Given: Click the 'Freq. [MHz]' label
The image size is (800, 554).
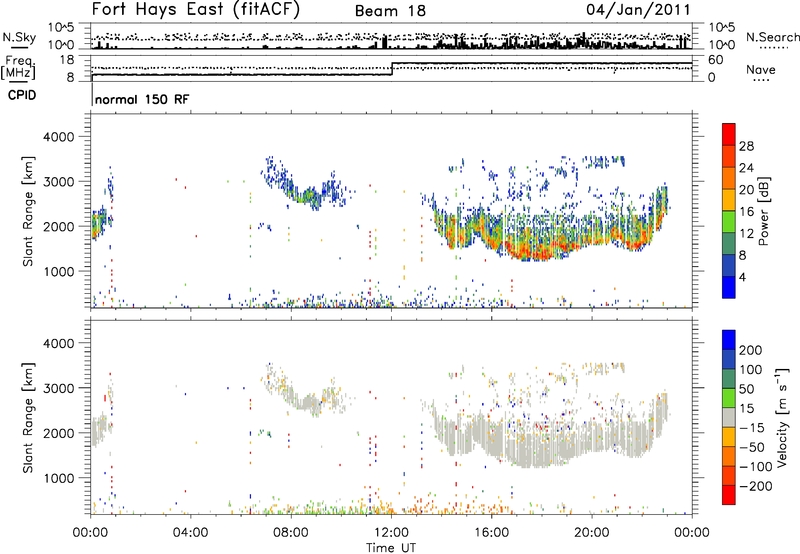Looking at the screenshot, I should [x=19, y=67].
